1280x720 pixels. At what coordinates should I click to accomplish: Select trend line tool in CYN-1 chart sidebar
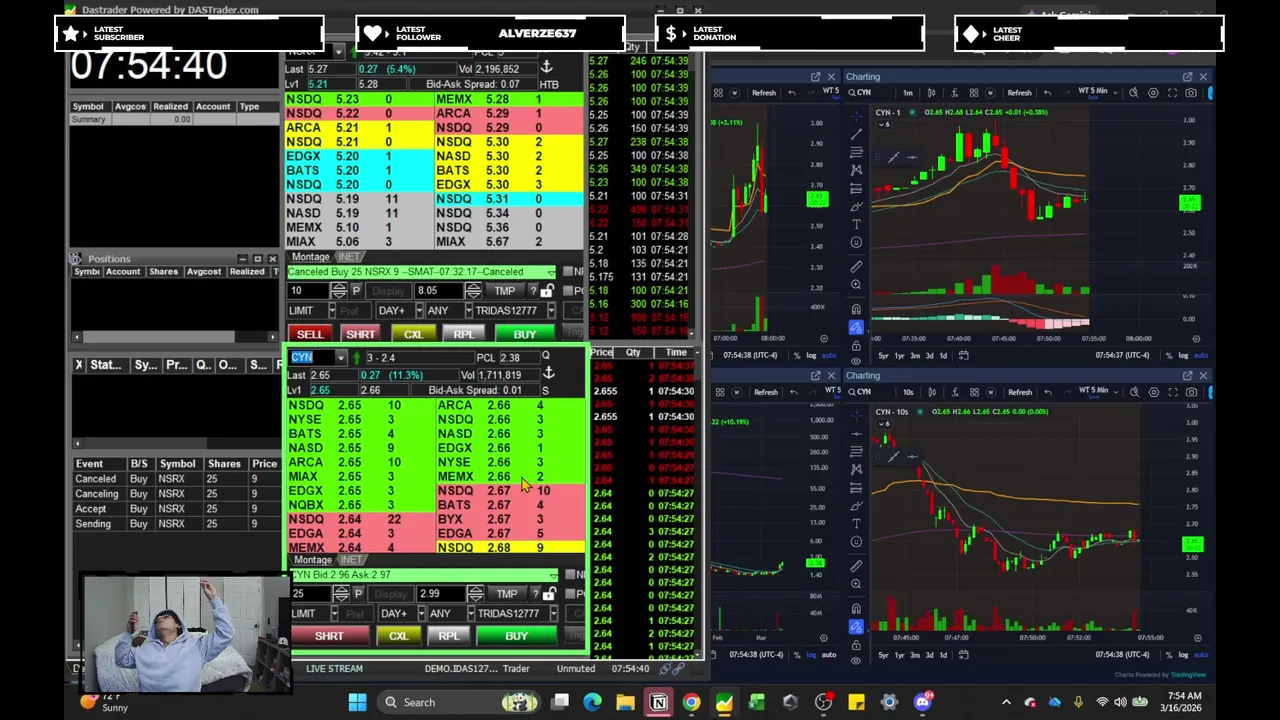(856, 134)
